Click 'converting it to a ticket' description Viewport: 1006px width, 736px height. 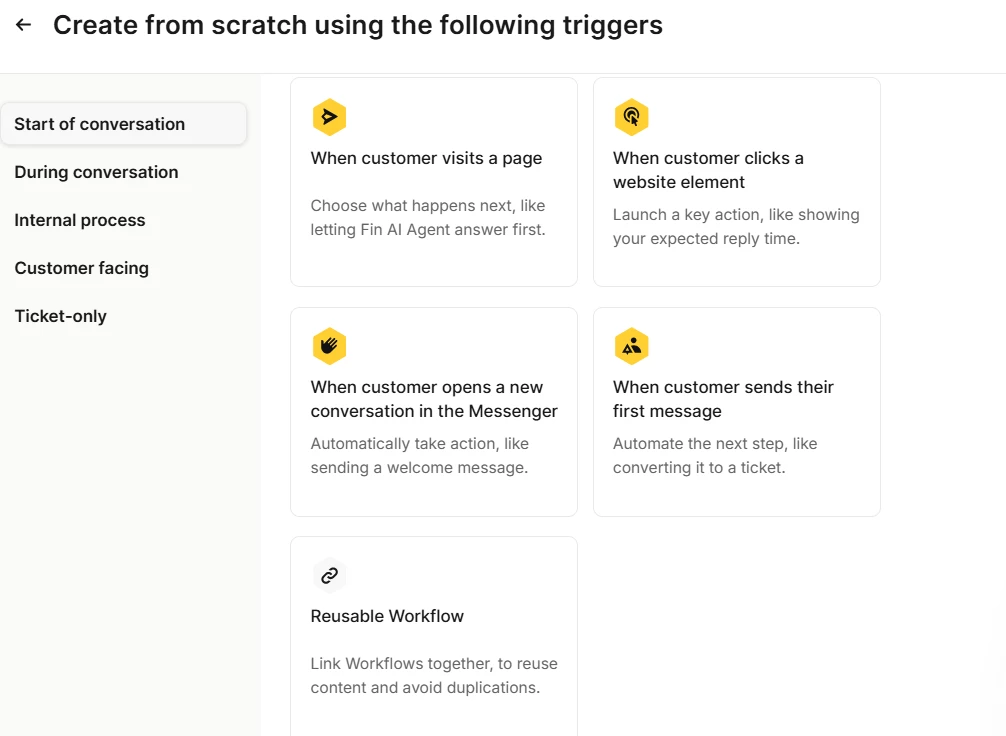(699, 468)
